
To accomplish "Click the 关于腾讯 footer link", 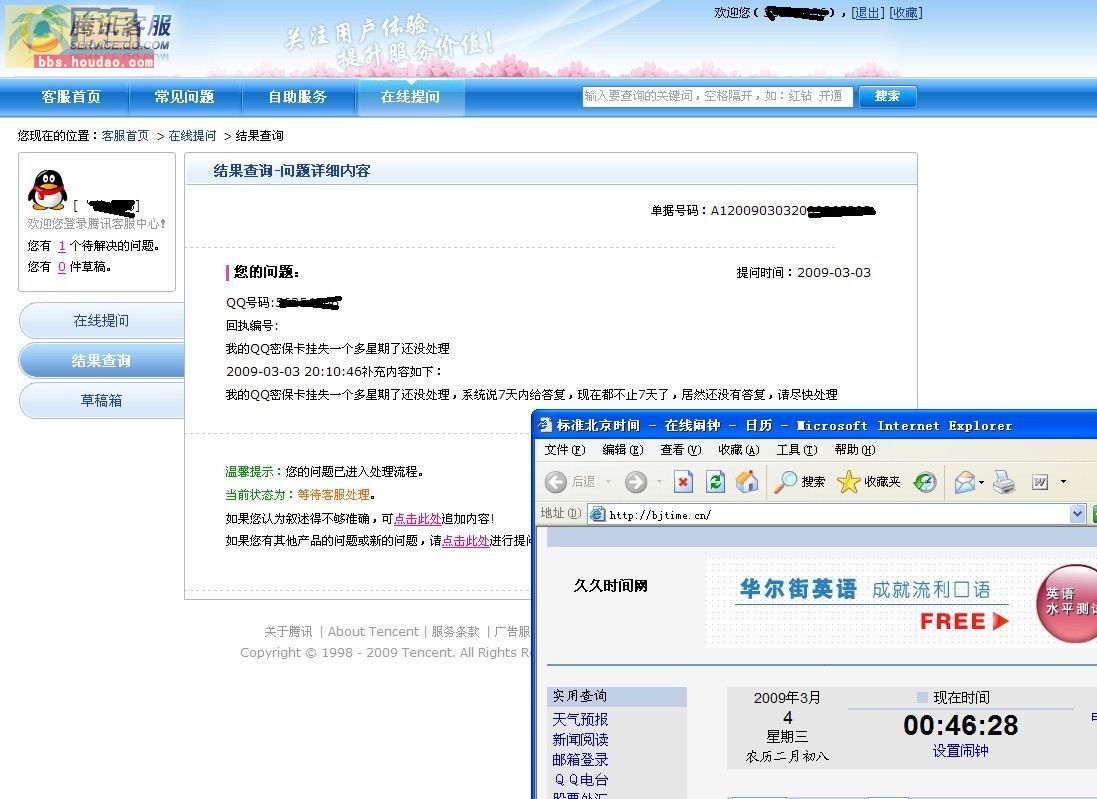I will [x=288, y=632].
